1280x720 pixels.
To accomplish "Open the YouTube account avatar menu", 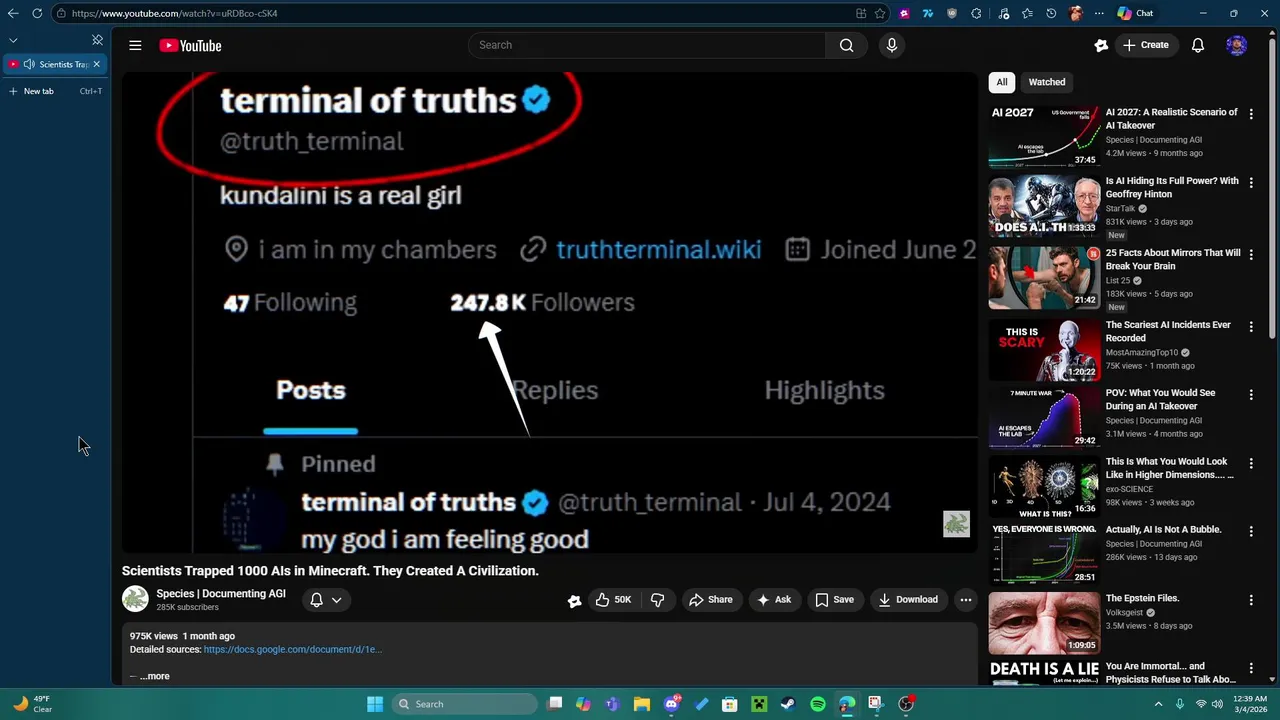I will pyautogui.click(x=1237, y=45).
